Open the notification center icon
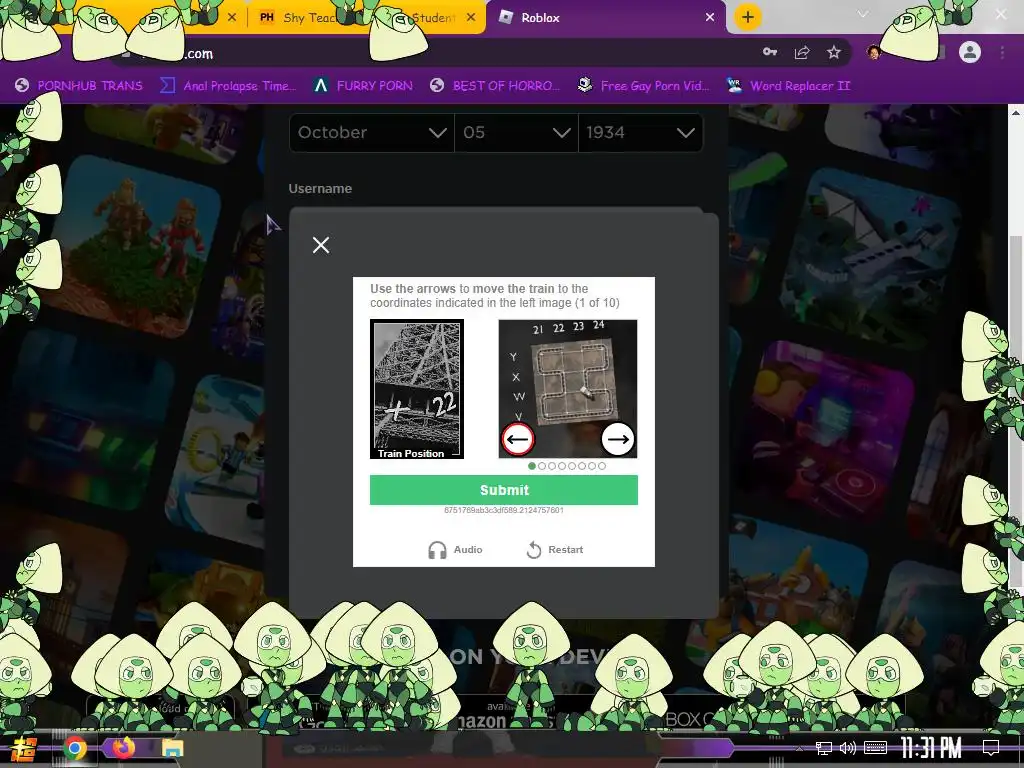1024x768 pixels. [x=991, y=748]
